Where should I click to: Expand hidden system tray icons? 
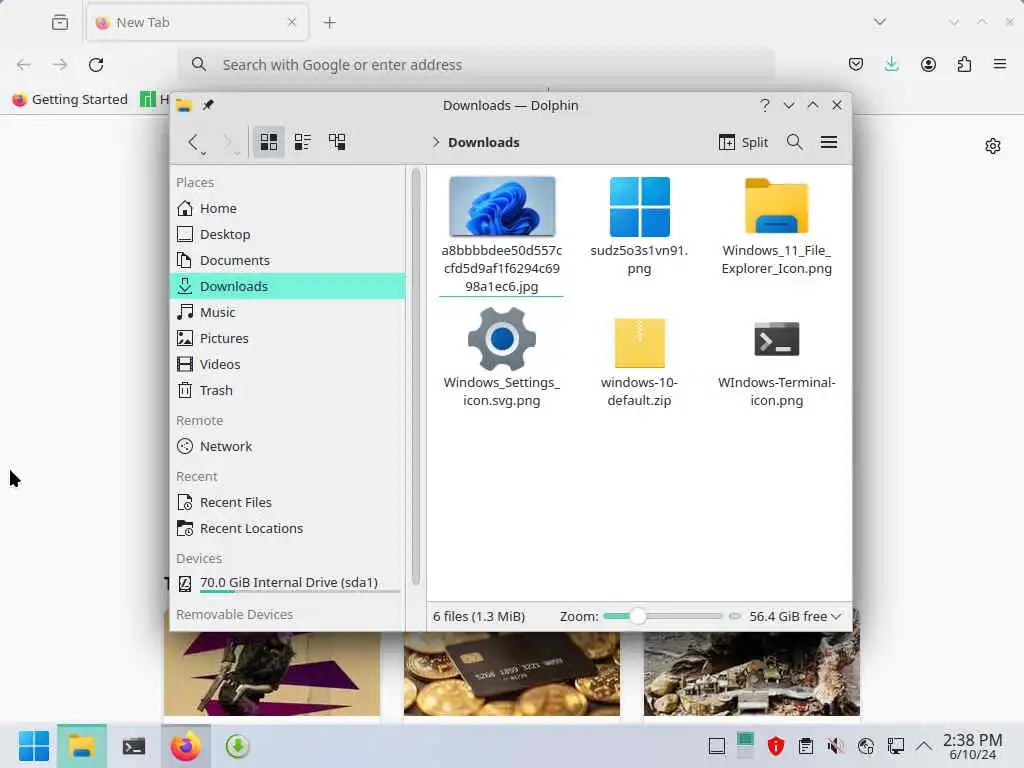pyautogui.click(x=923, y=746)
